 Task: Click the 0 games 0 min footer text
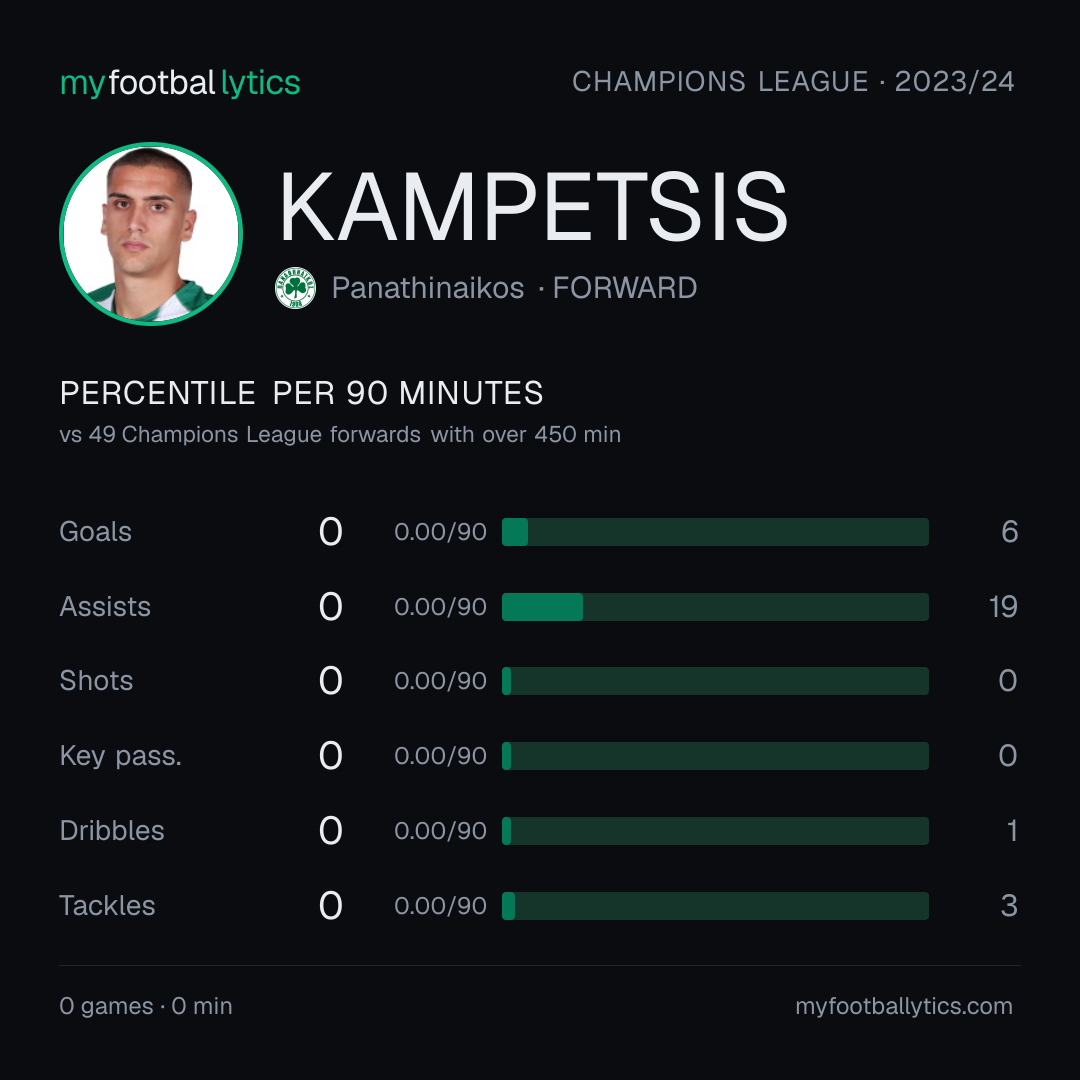[146, 1006]
